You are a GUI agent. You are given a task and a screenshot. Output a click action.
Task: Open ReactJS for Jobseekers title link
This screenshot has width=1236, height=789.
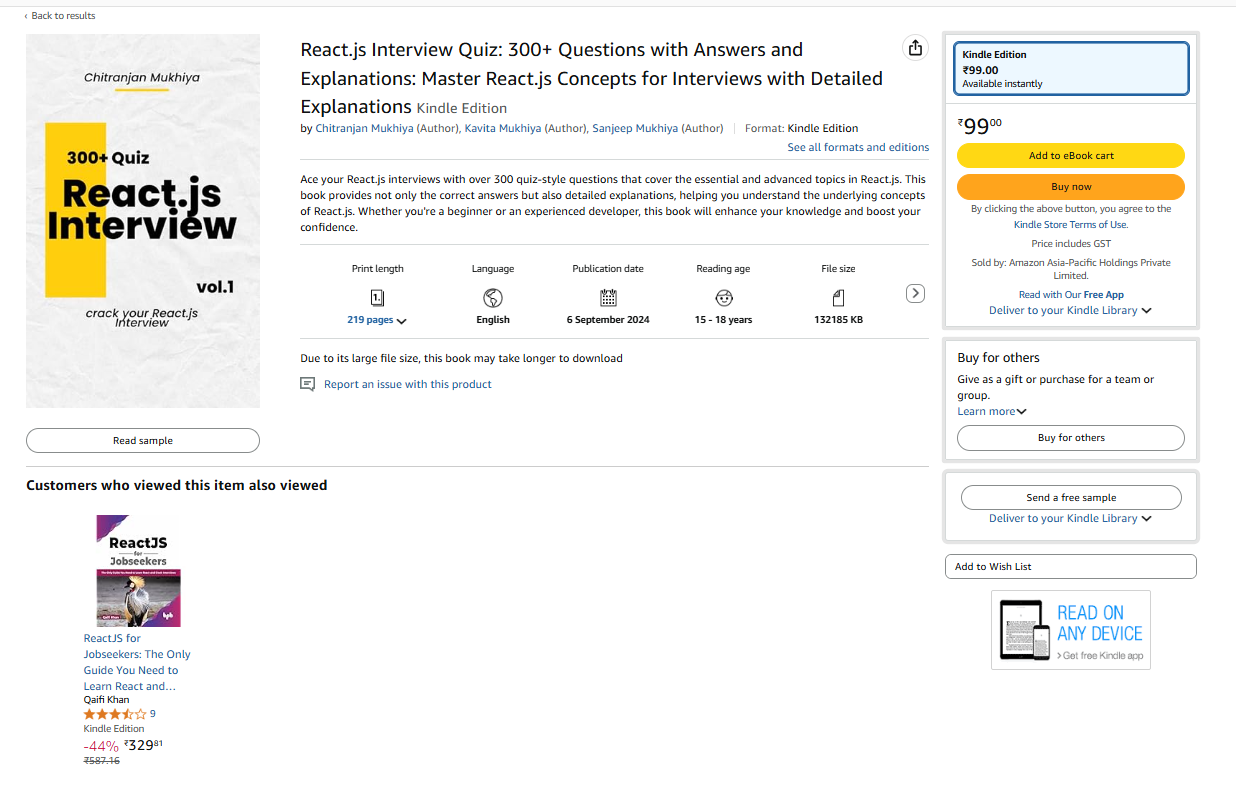click(x=137, y=662)
